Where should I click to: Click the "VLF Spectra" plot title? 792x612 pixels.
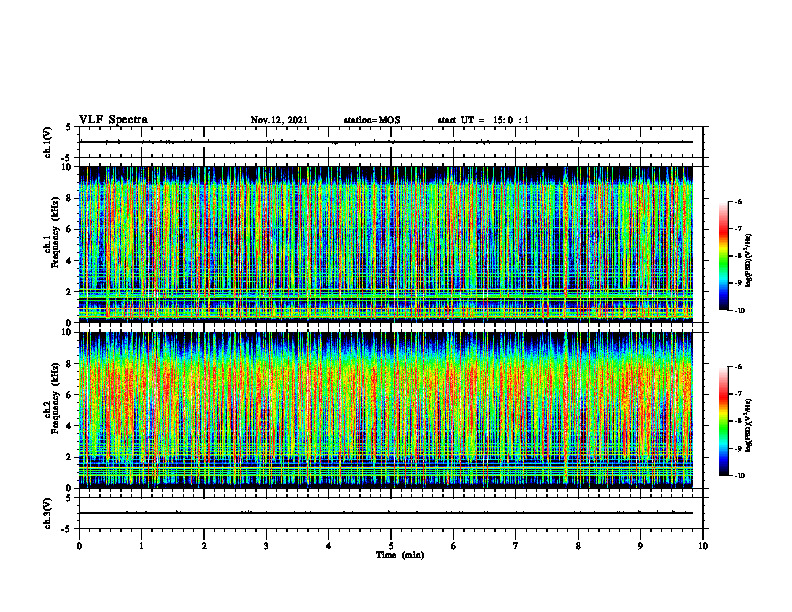[113, 120]
